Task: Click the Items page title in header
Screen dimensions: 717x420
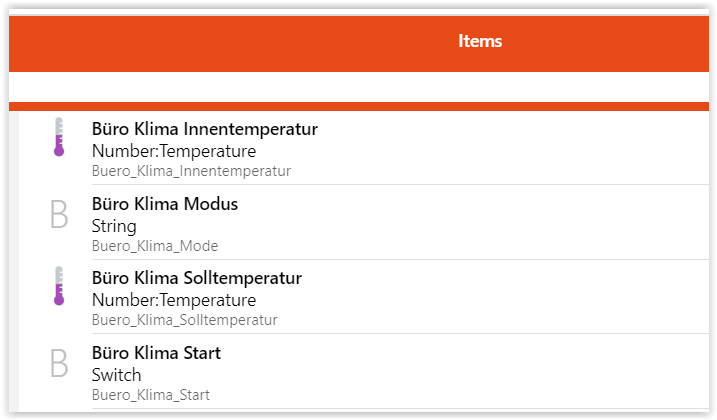Action: pyautogui.click(x=480, y=41)
